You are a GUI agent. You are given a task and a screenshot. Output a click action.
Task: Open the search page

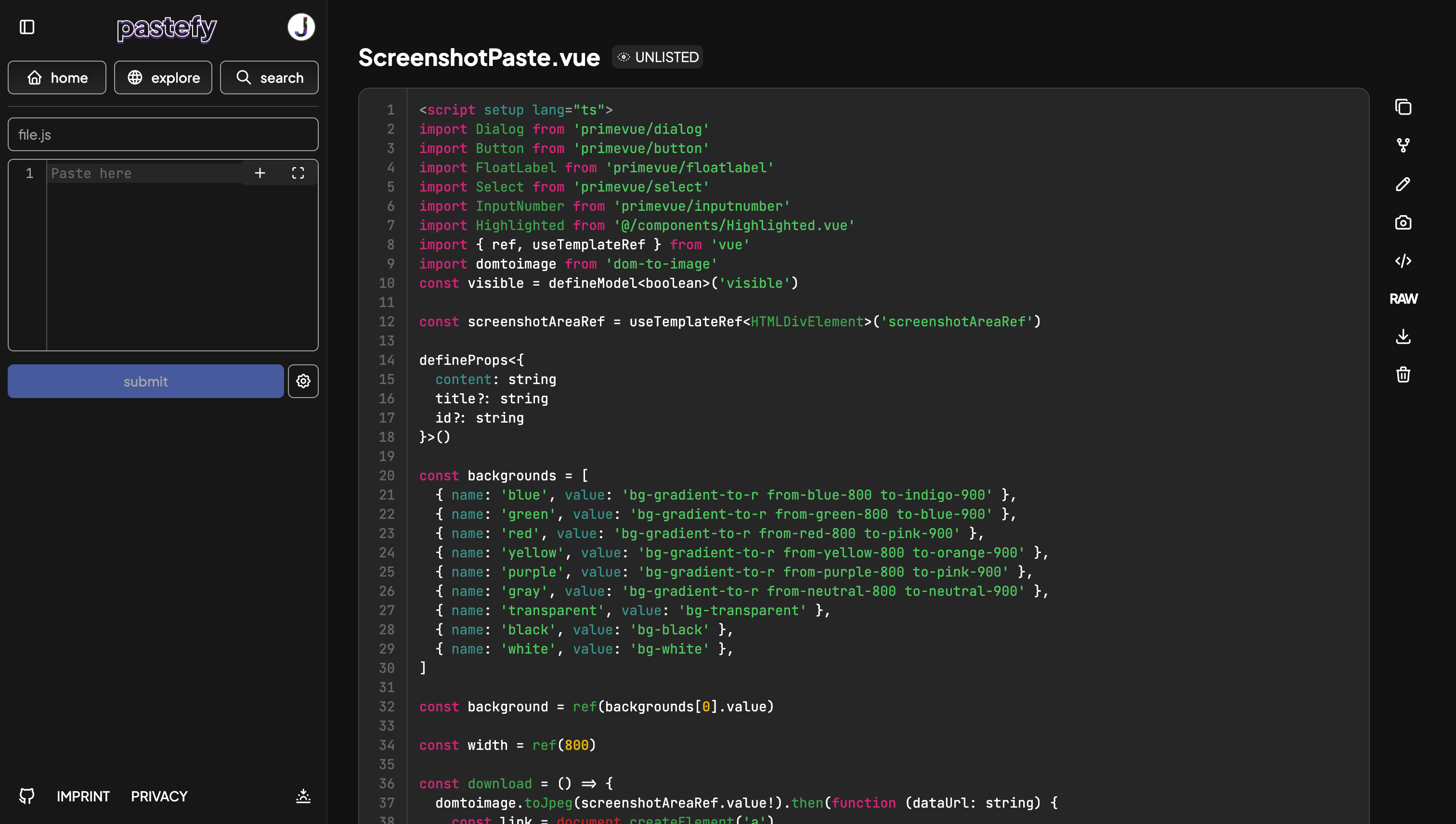pyautogui.click(x=269, y=77)
